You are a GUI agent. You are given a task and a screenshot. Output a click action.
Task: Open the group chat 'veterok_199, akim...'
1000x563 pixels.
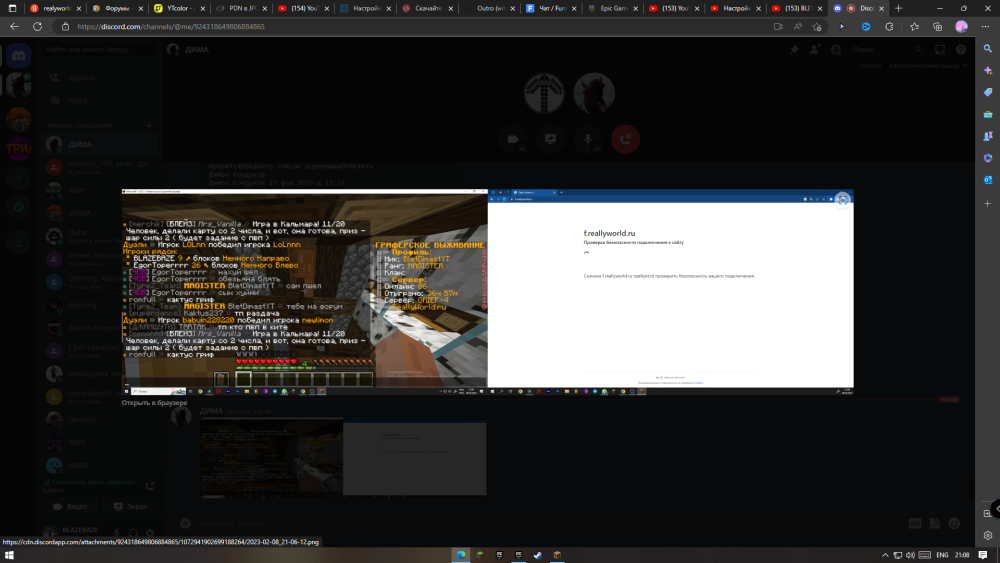(101, 167)
